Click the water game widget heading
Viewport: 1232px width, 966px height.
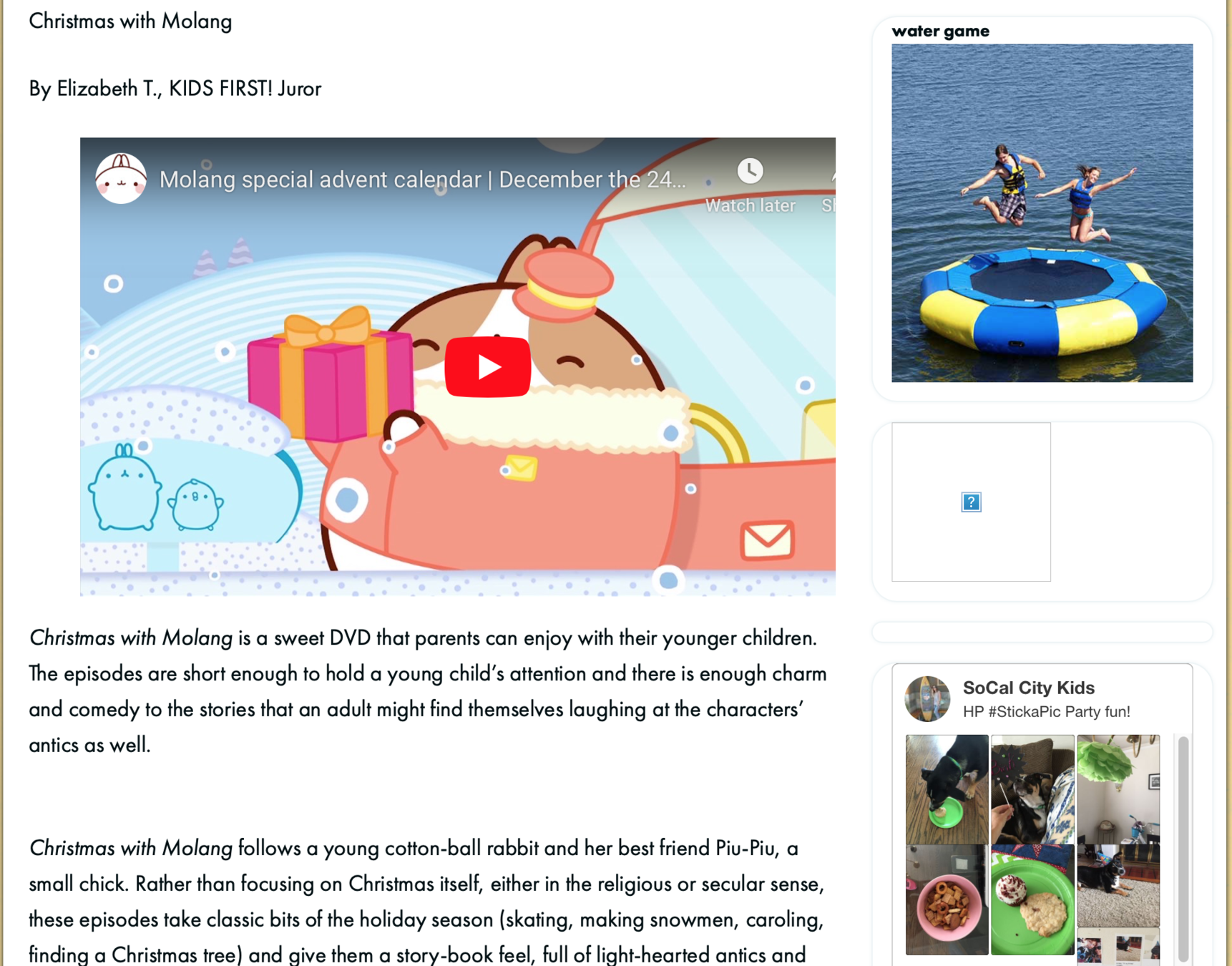940,31
